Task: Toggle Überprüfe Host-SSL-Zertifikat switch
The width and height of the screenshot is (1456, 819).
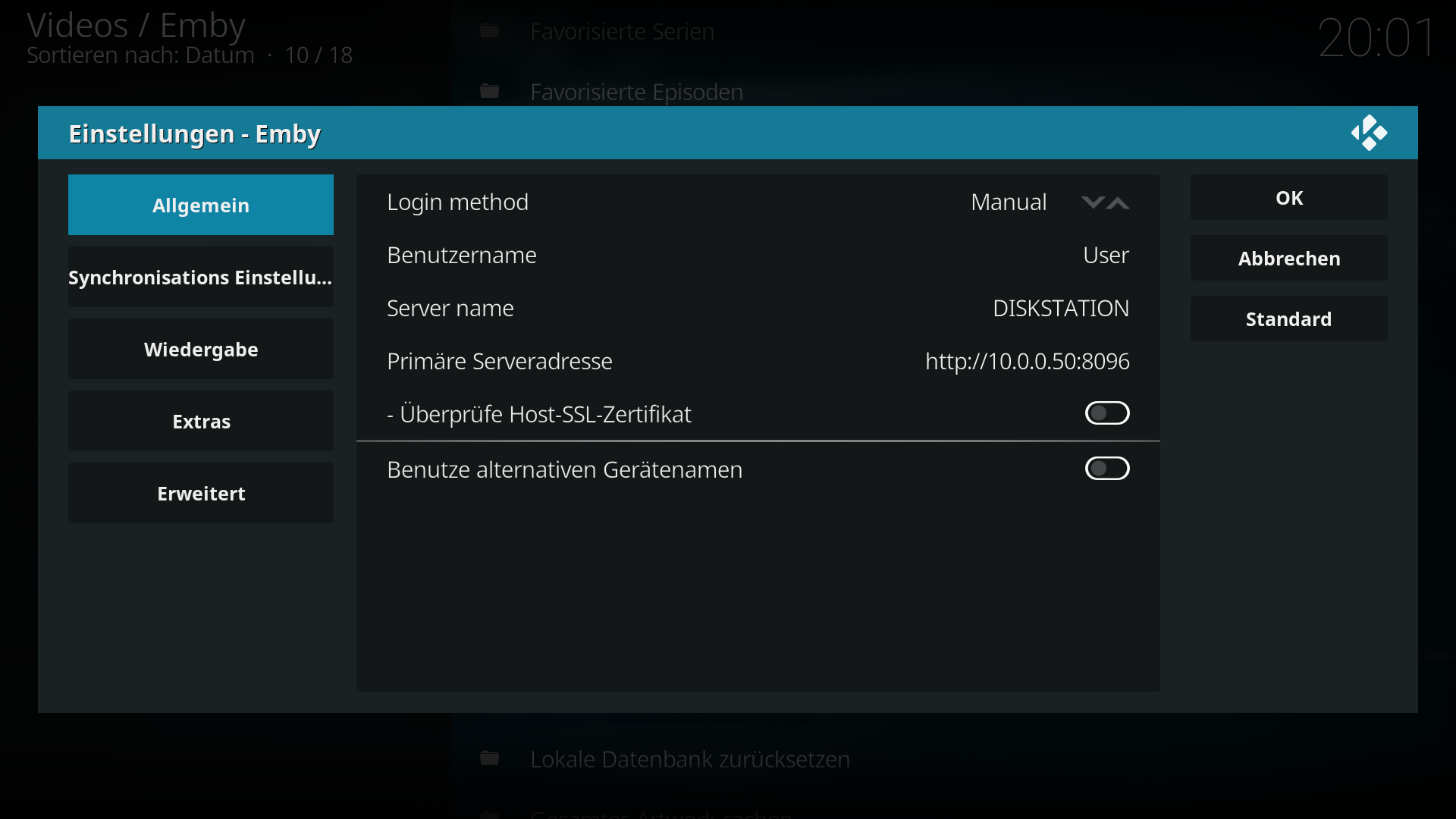Action: coord(1107,413)
